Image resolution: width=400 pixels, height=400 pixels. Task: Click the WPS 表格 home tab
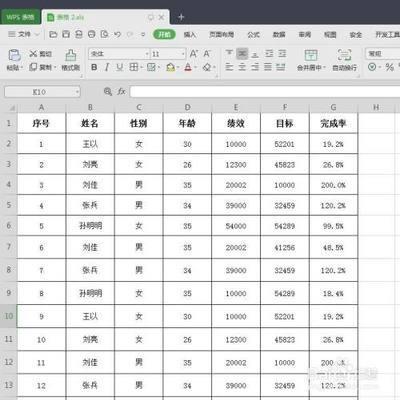[20, 17]
